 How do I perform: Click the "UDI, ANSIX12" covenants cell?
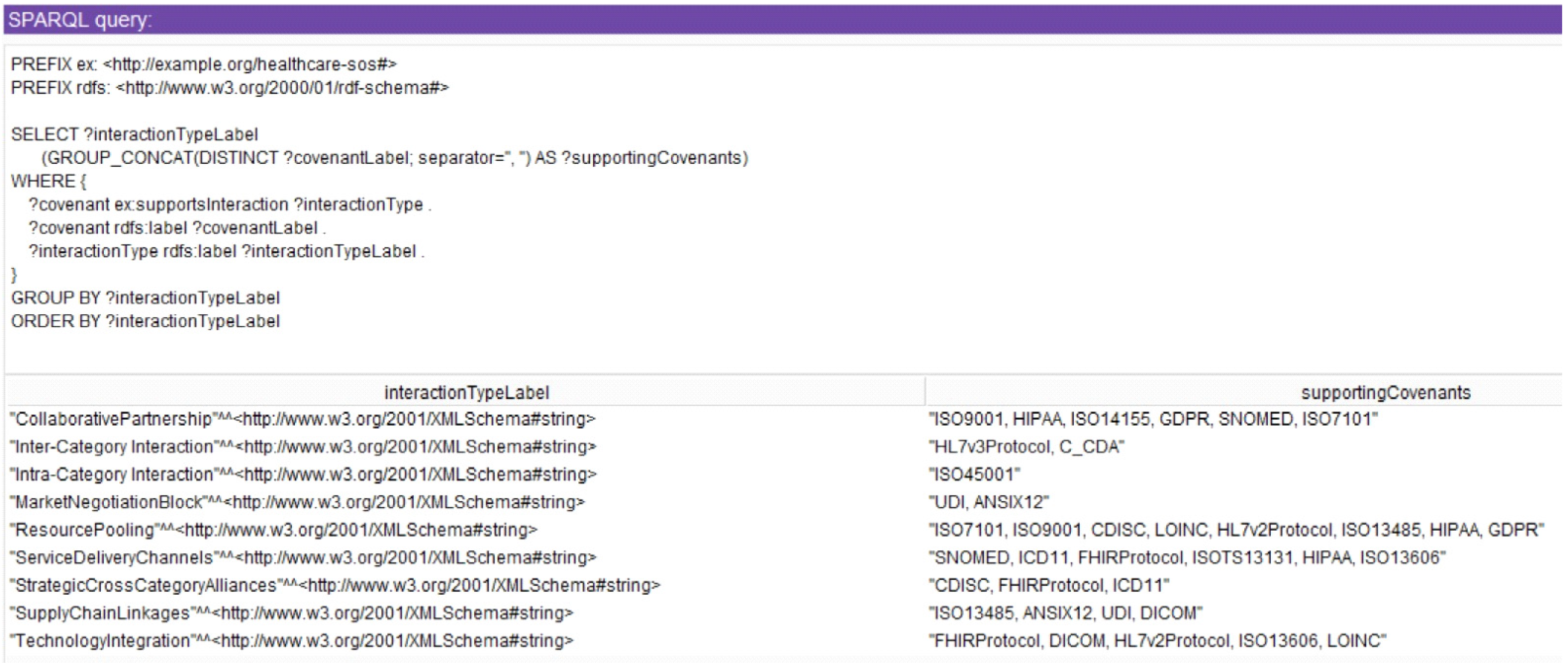click(x=989, y=502)
